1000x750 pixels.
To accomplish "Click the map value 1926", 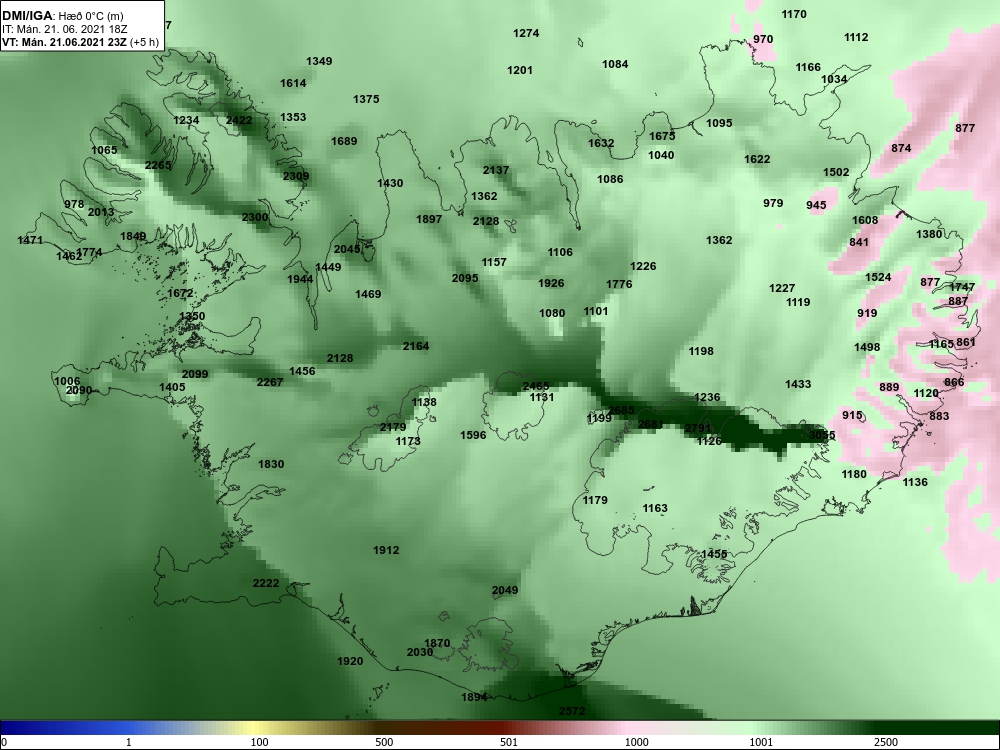I will tap(551, 283).
